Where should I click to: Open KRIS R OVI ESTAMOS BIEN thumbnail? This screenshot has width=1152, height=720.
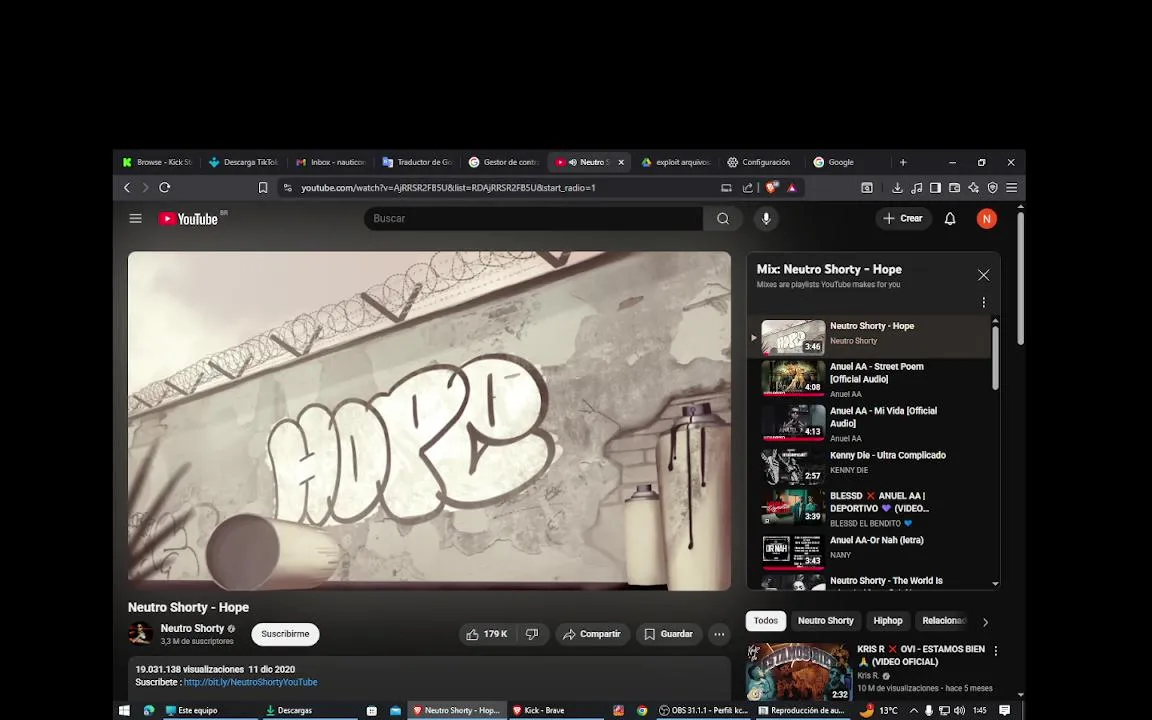pos(799,672)
